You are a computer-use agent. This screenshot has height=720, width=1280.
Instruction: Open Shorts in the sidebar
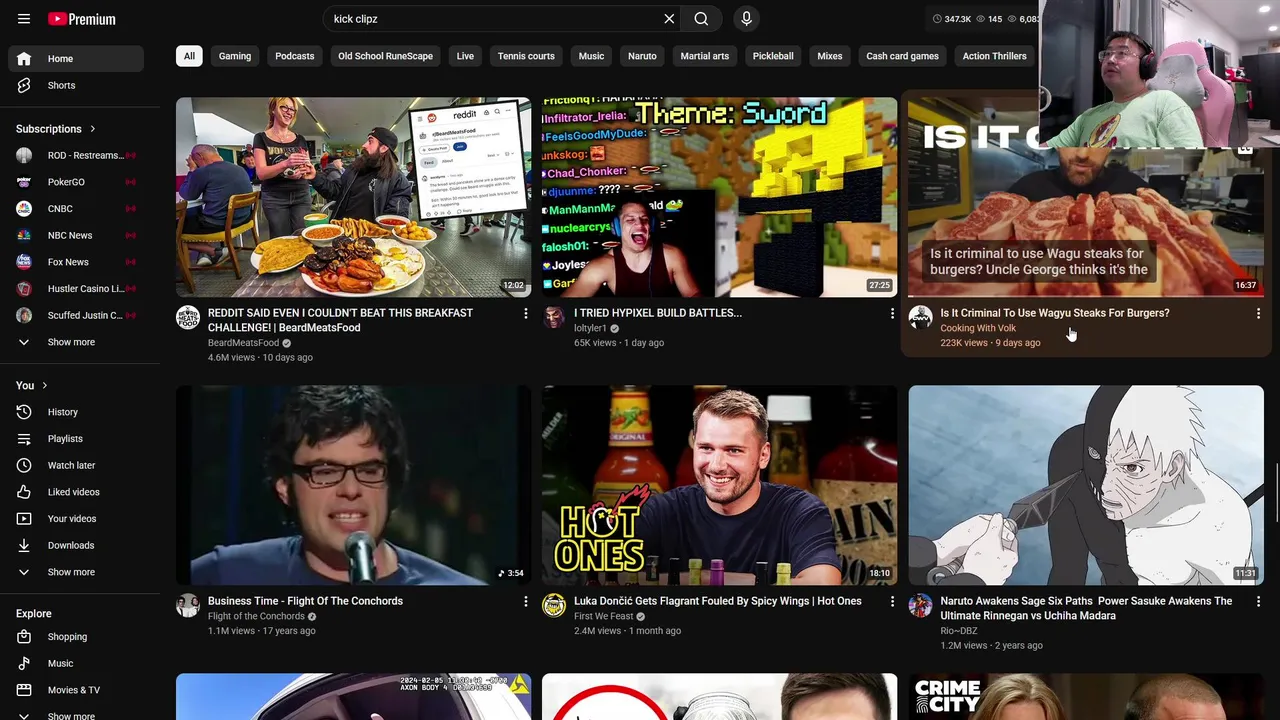76,85
